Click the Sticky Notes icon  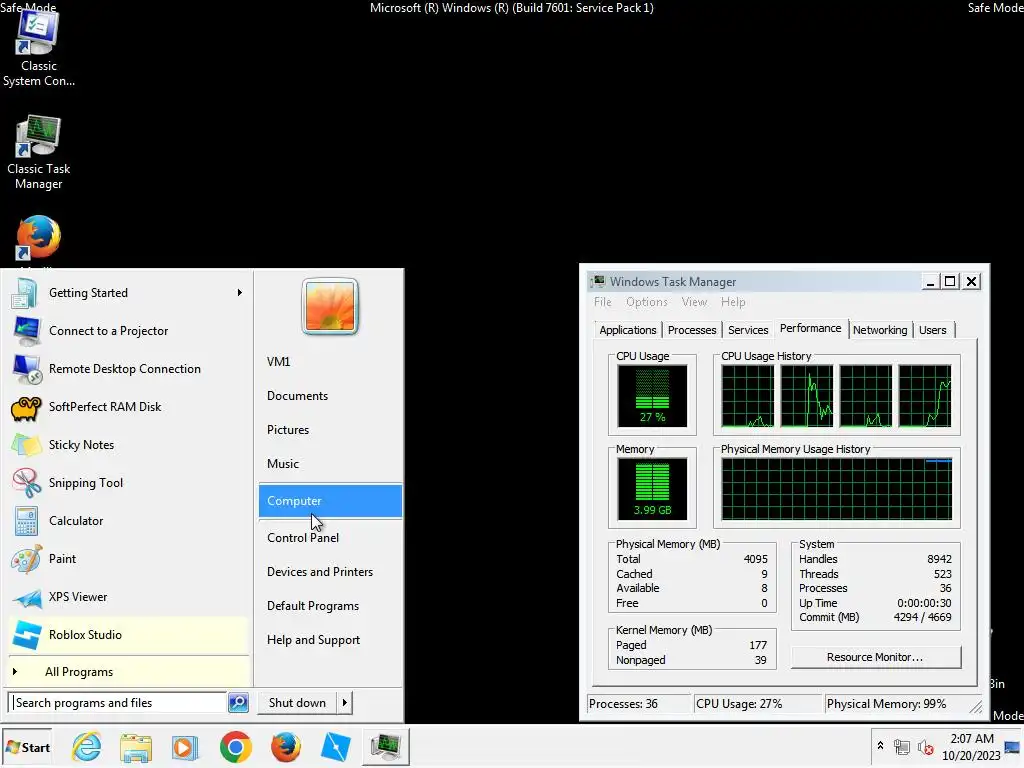26,445
